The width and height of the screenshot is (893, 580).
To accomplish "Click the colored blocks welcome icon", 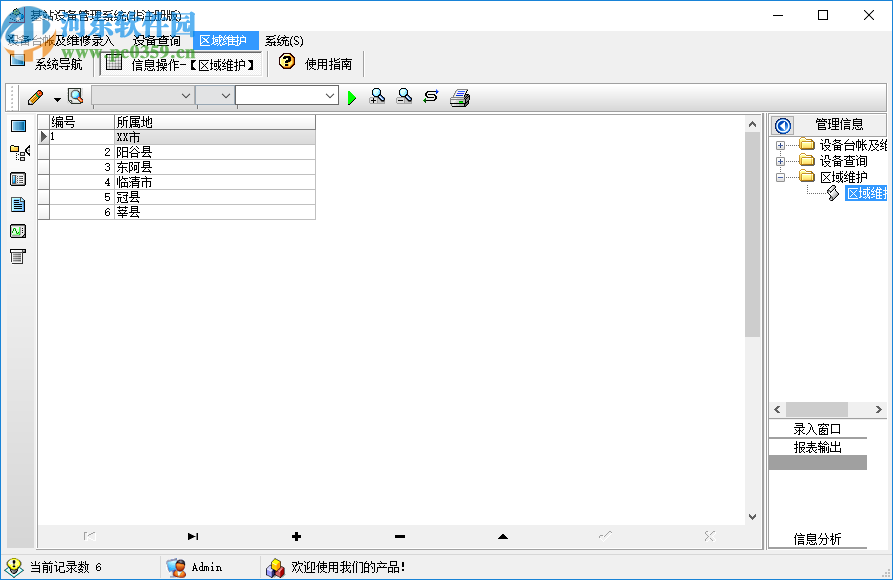I will [x=276, y=567].
